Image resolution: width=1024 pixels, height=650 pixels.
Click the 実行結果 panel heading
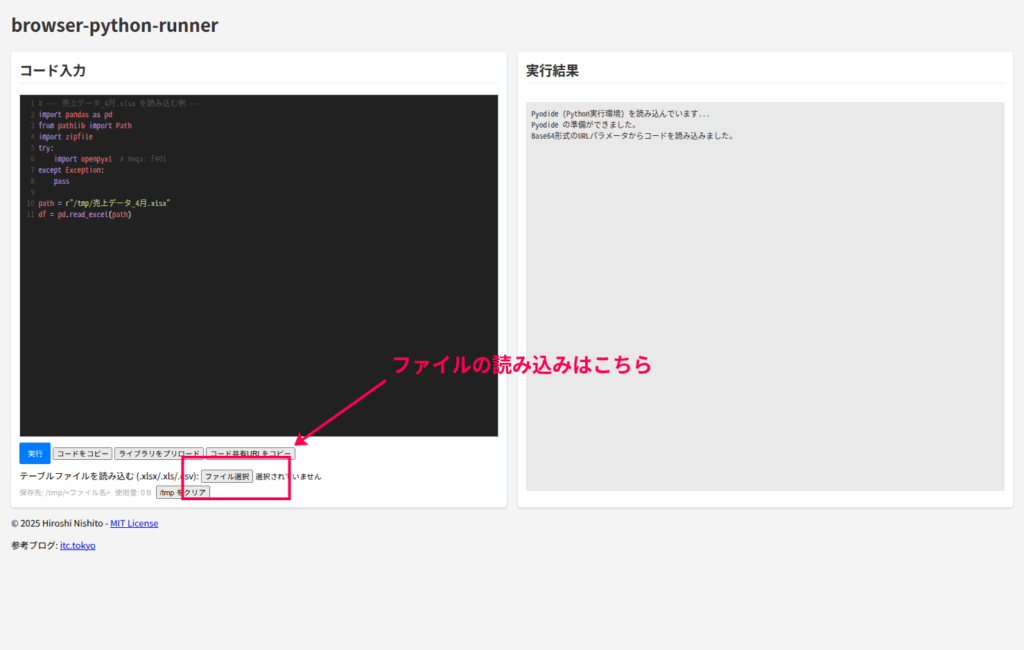[x=552, y=71]
